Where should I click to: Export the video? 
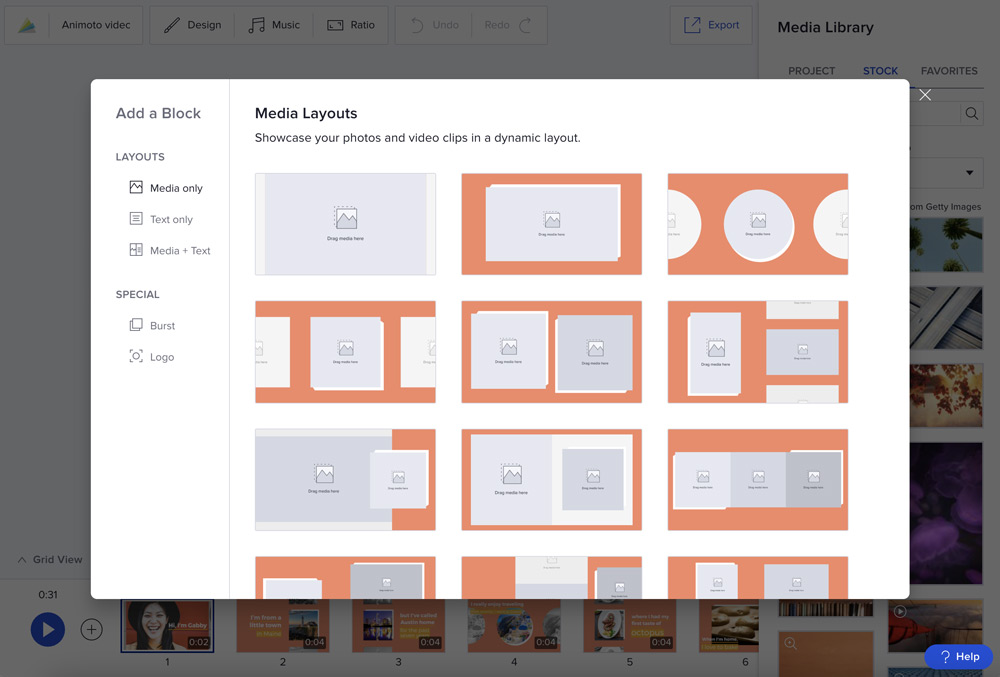pos(711,25)
